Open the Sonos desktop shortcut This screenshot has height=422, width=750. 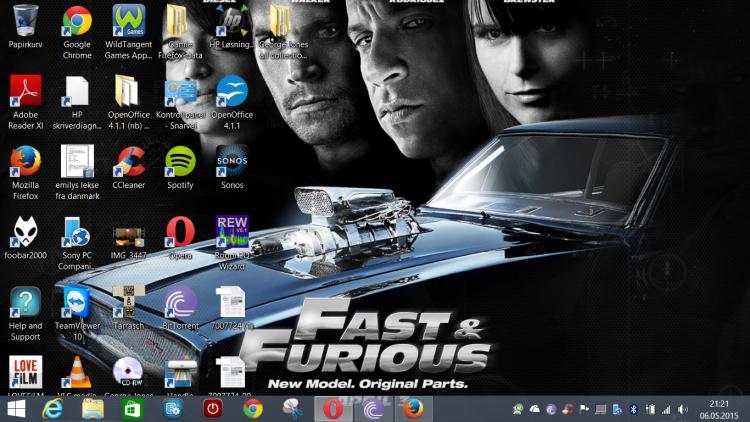click(x=232, y=160)
